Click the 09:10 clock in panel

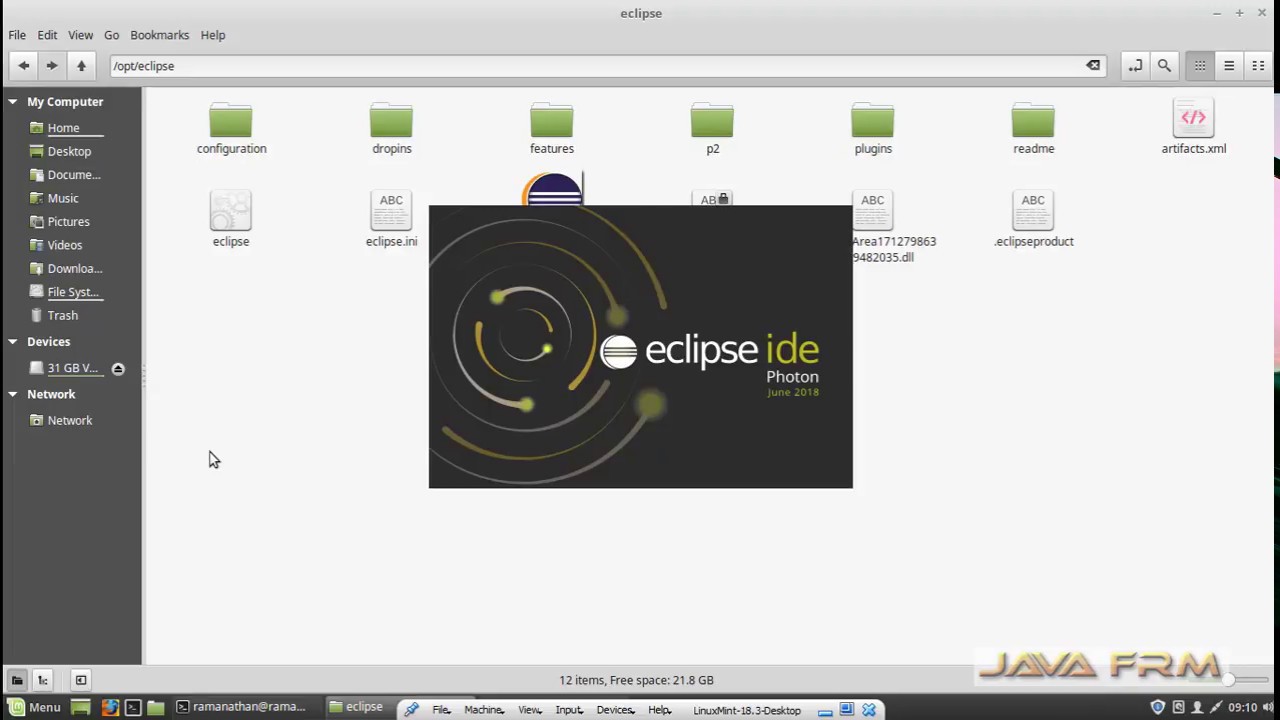point(1242,707)
